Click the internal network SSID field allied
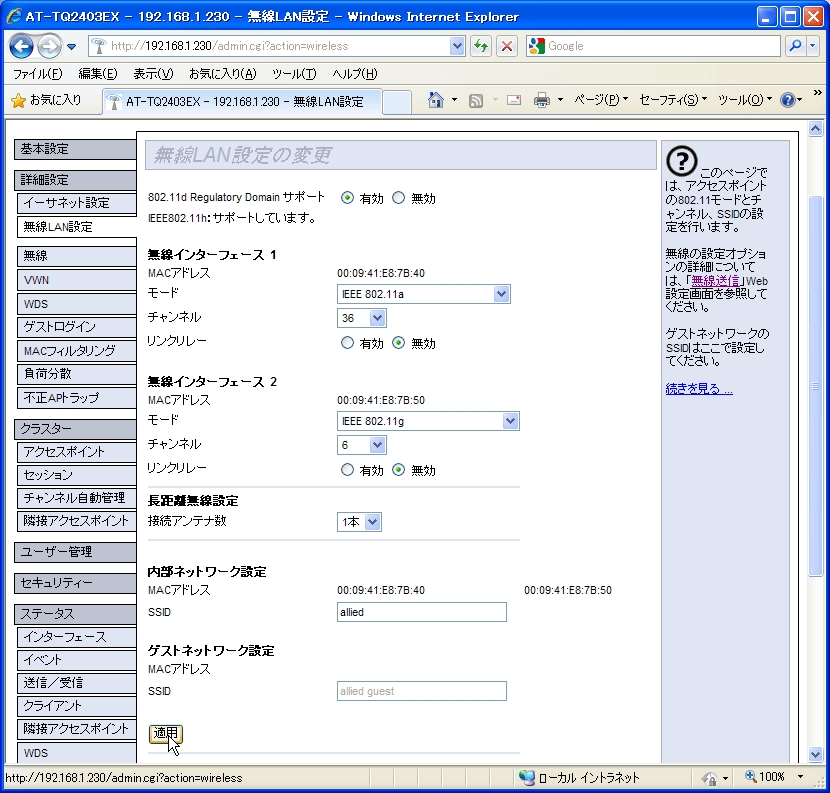The width and height of the screenshot is (830, 793). (422, 612)
